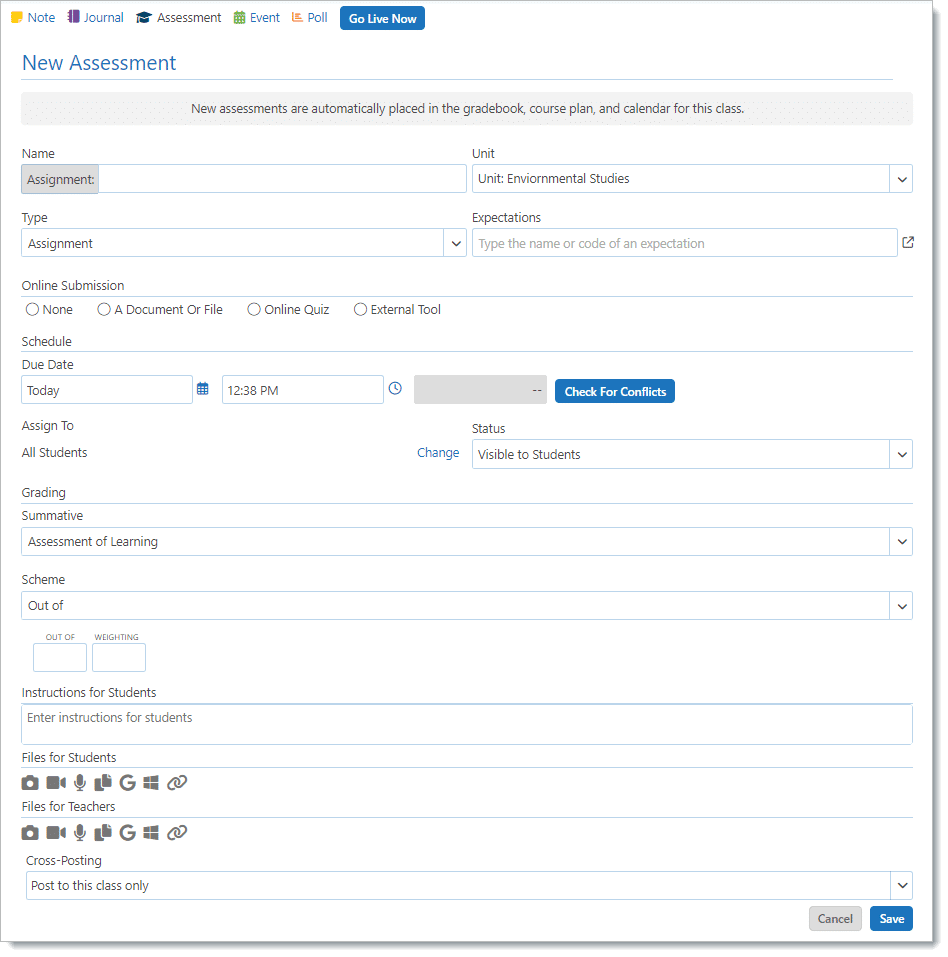Screen dimensions: 948x957
Task: Click the Google icon under Files for Students
Action: [128, 783]
